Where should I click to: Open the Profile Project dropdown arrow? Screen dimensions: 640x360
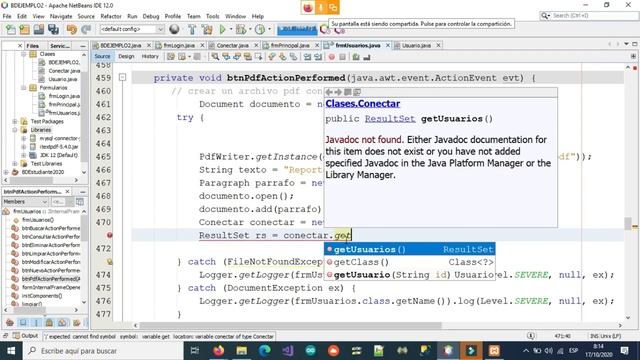point(269,29)
